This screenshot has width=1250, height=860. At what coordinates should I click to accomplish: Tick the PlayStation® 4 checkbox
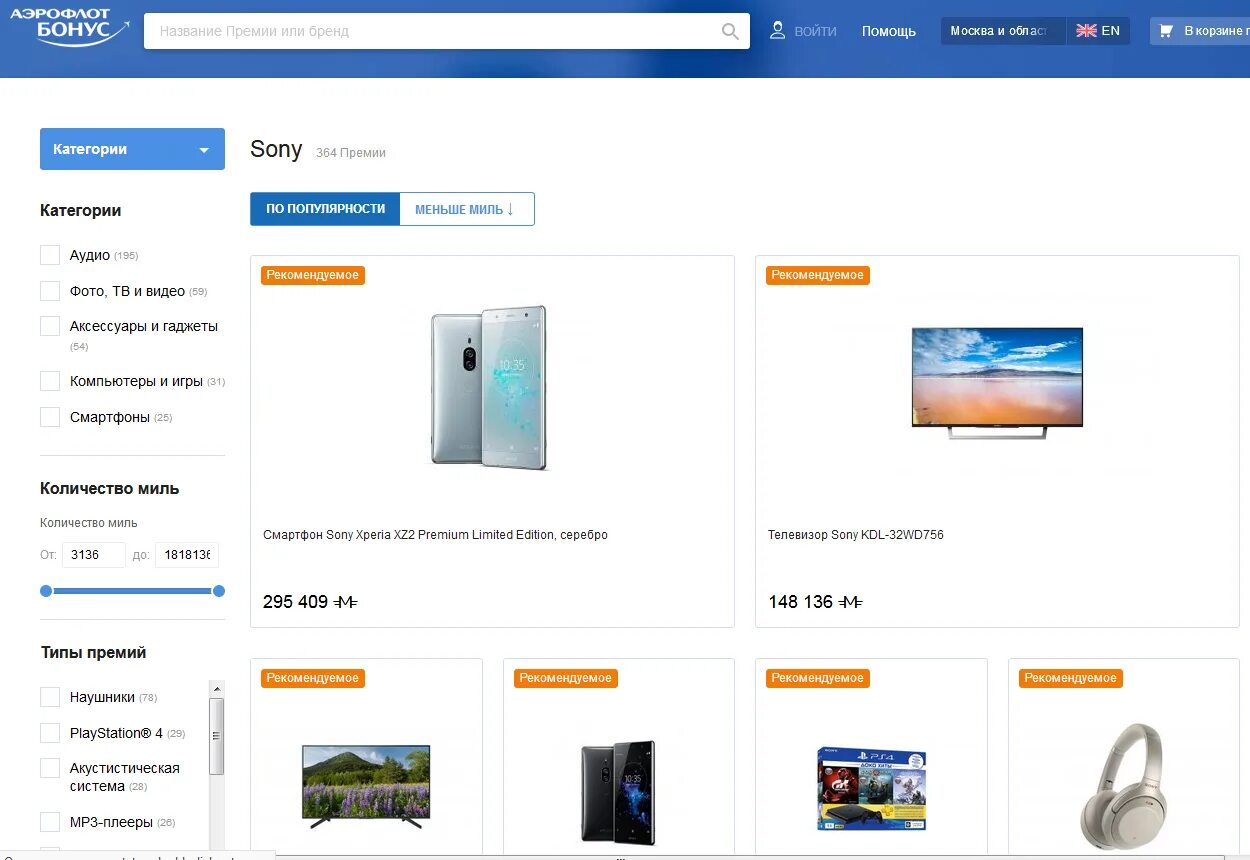[x=50, y=733]
